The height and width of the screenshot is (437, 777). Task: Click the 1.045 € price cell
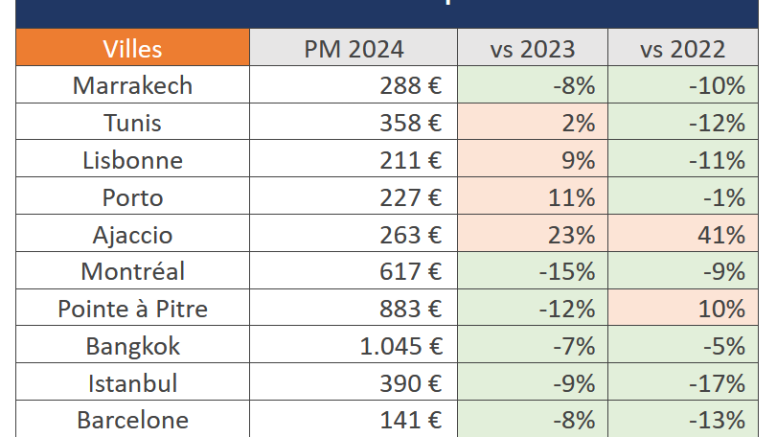pos(353,346)
